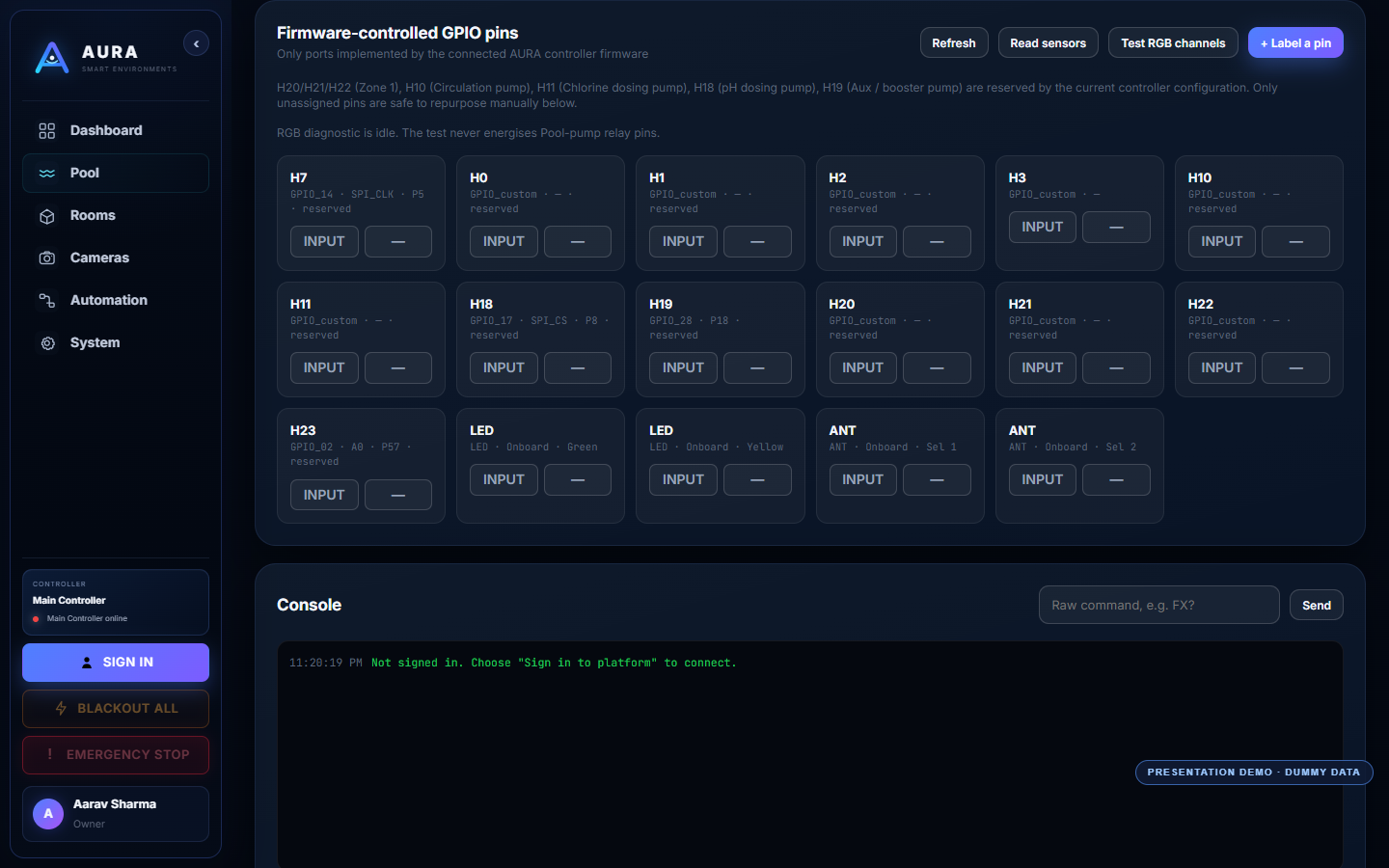Toggle INPUT mode on pin H18
Viewport: 1389px width, 868px height.
click(x=504, y=367)
